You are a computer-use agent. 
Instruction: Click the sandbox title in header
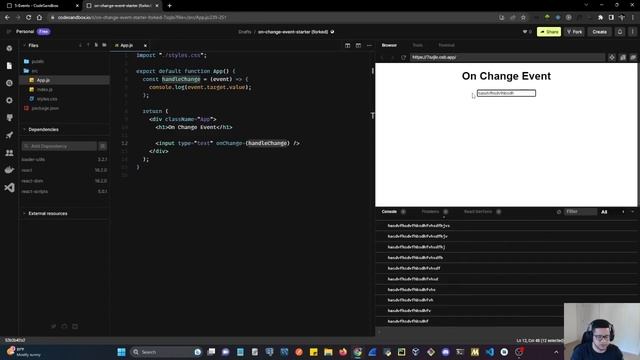pos(293,32)
